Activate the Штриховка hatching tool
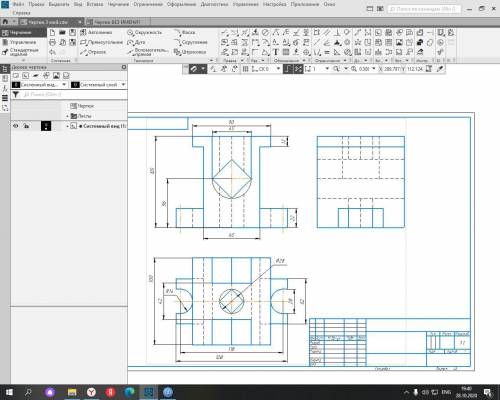 190,52
